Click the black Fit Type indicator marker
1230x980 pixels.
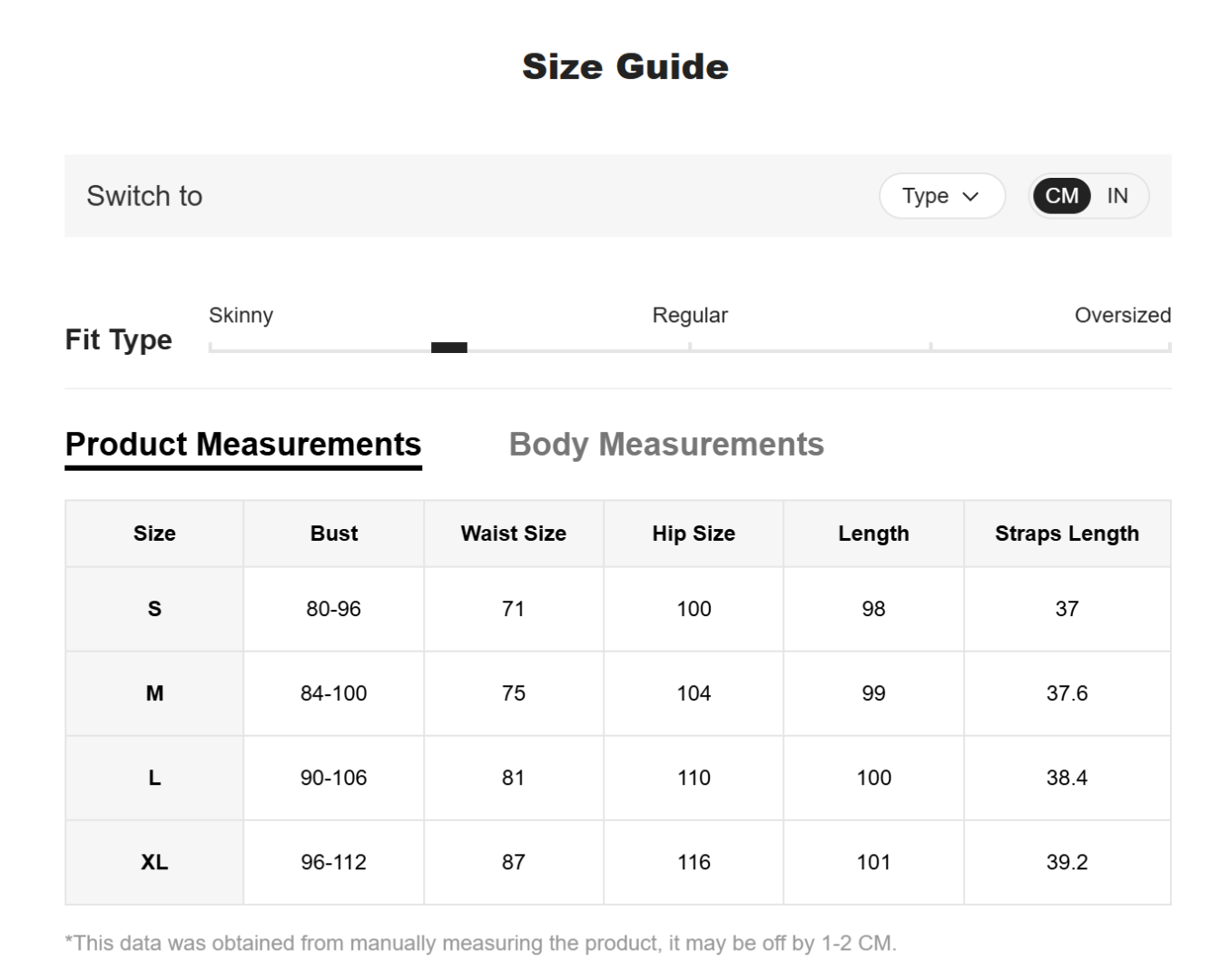pos(448,348)
